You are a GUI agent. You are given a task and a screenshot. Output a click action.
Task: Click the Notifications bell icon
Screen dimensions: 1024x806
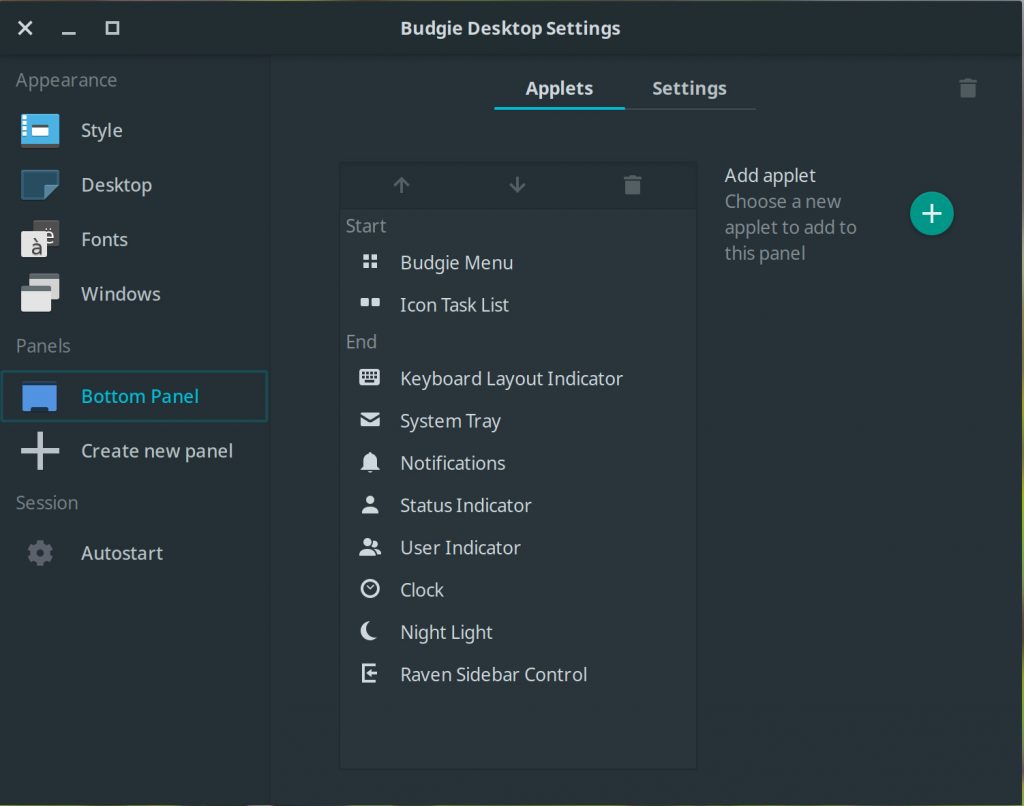[370, 462]
